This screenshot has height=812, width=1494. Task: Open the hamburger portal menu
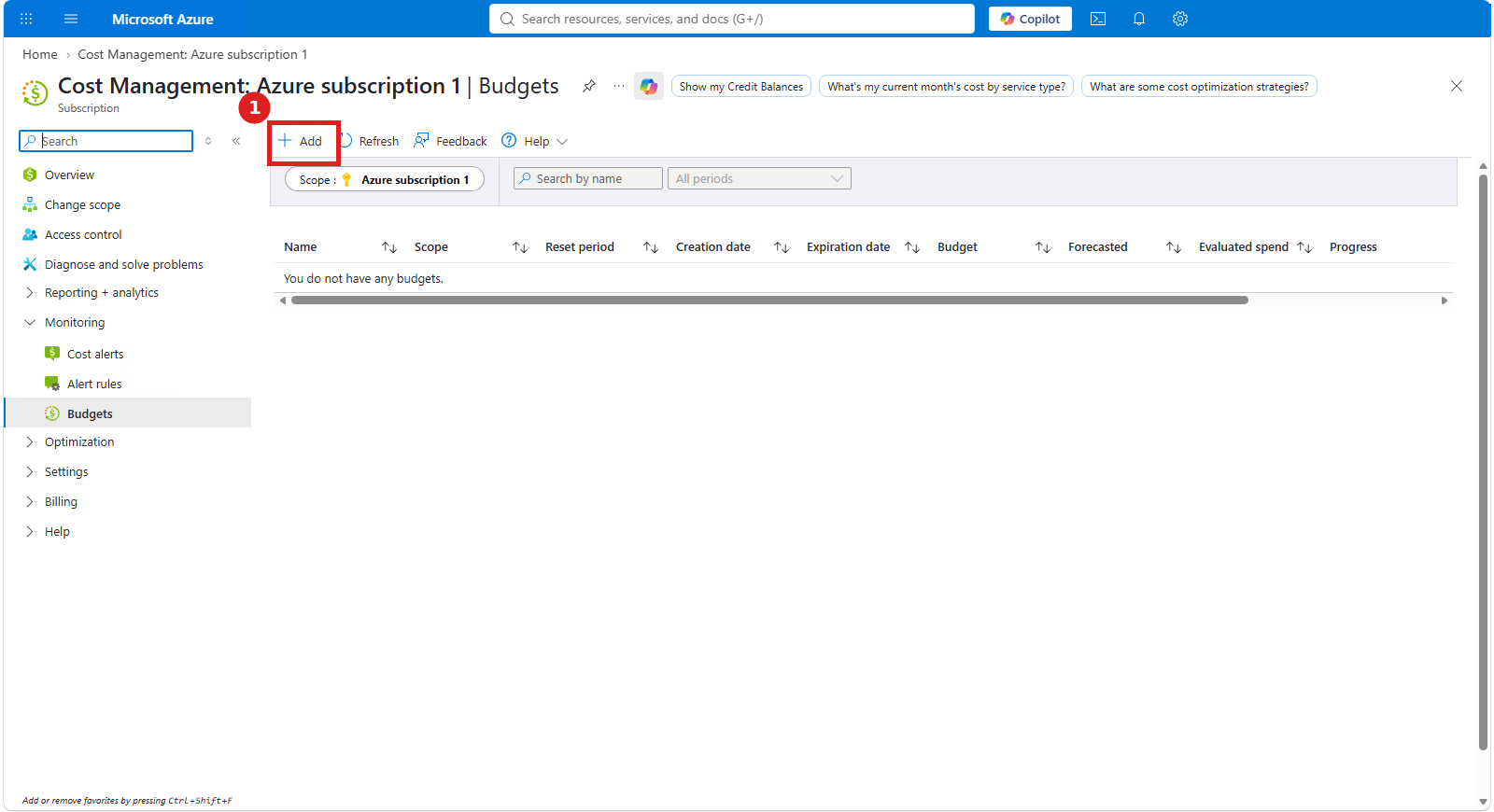click(x=71, y=19)
